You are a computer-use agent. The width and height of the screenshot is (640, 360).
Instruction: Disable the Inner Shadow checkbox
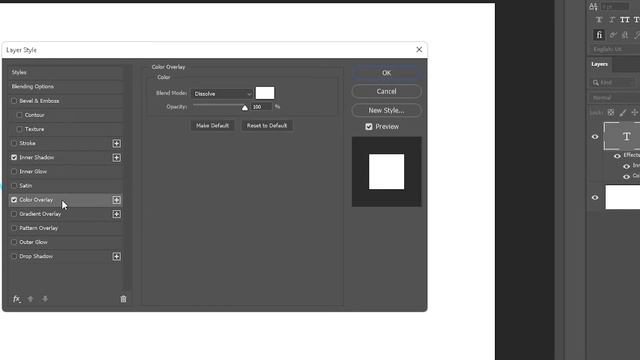click(14, 158)
